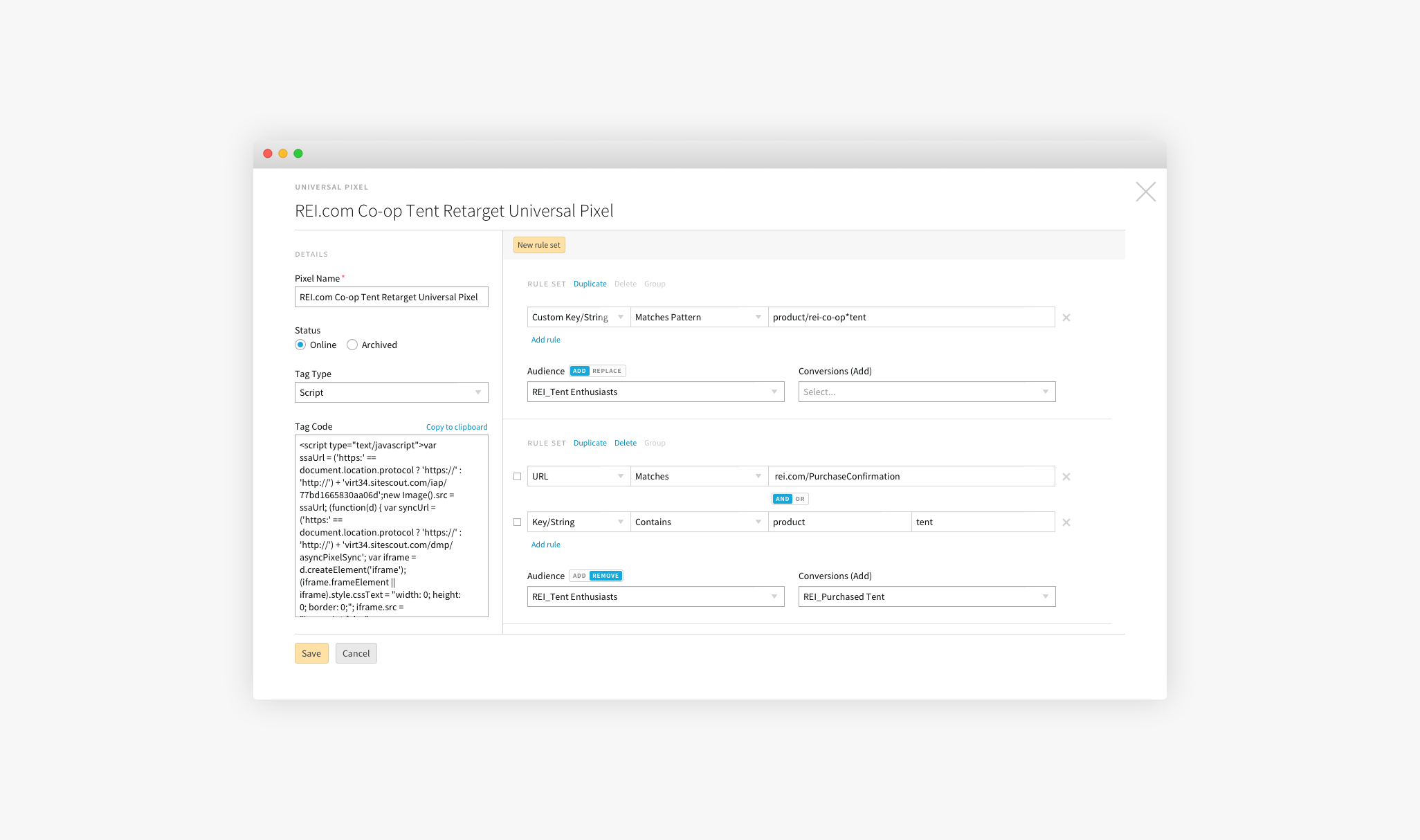Screen dimensions: 1420x840
Task: Open the REI_Purchased Tent conversions dropdown
Action: pos(927,596)
